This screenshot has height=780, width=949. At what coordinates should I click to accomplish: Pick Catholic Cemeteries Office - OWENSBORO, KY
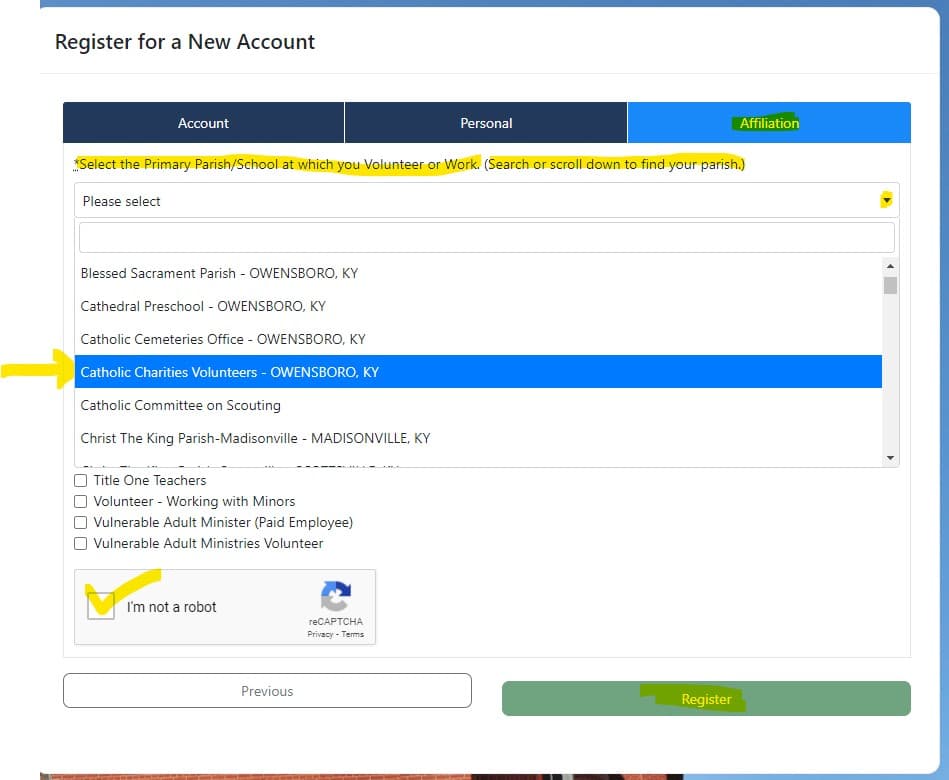(478, 339)
